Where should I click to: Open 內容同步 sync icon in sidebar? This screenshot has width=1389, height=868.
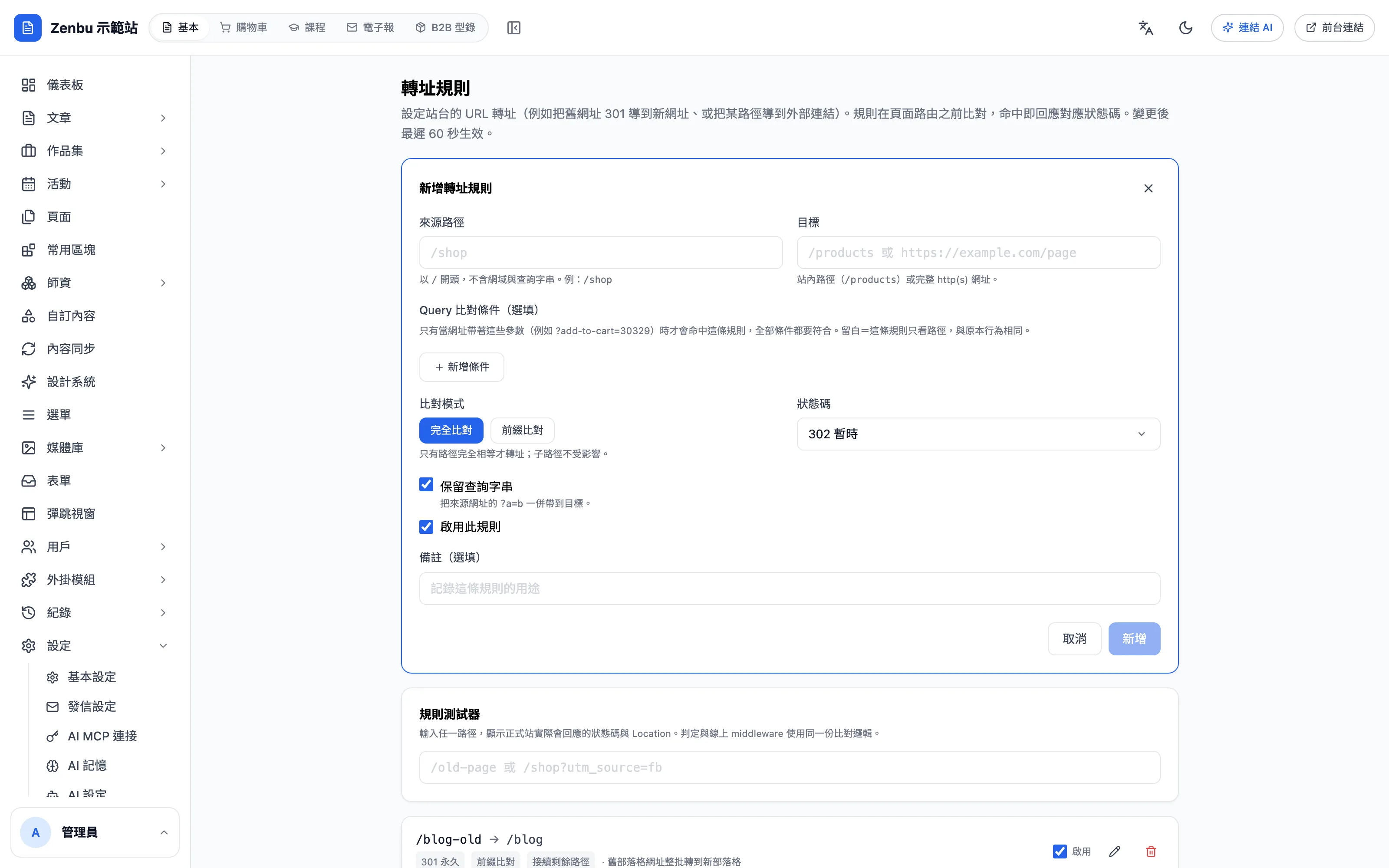pyautogui.click(x=29, y=349)
